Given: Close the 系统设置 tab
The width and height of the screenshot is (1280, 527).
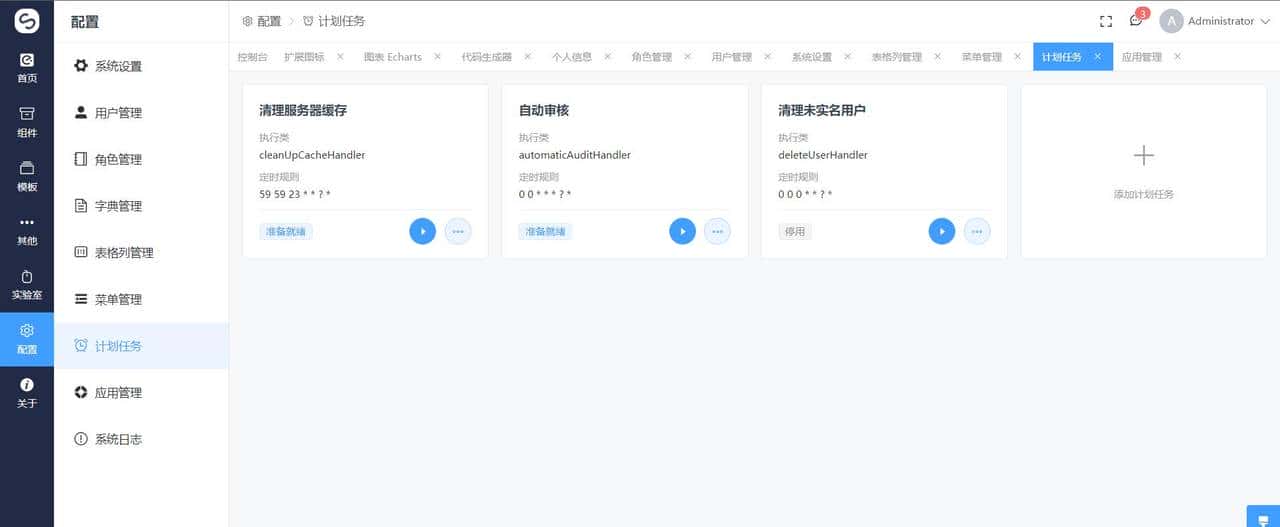Looking at the screenshot, I should [x=847, y=57].
